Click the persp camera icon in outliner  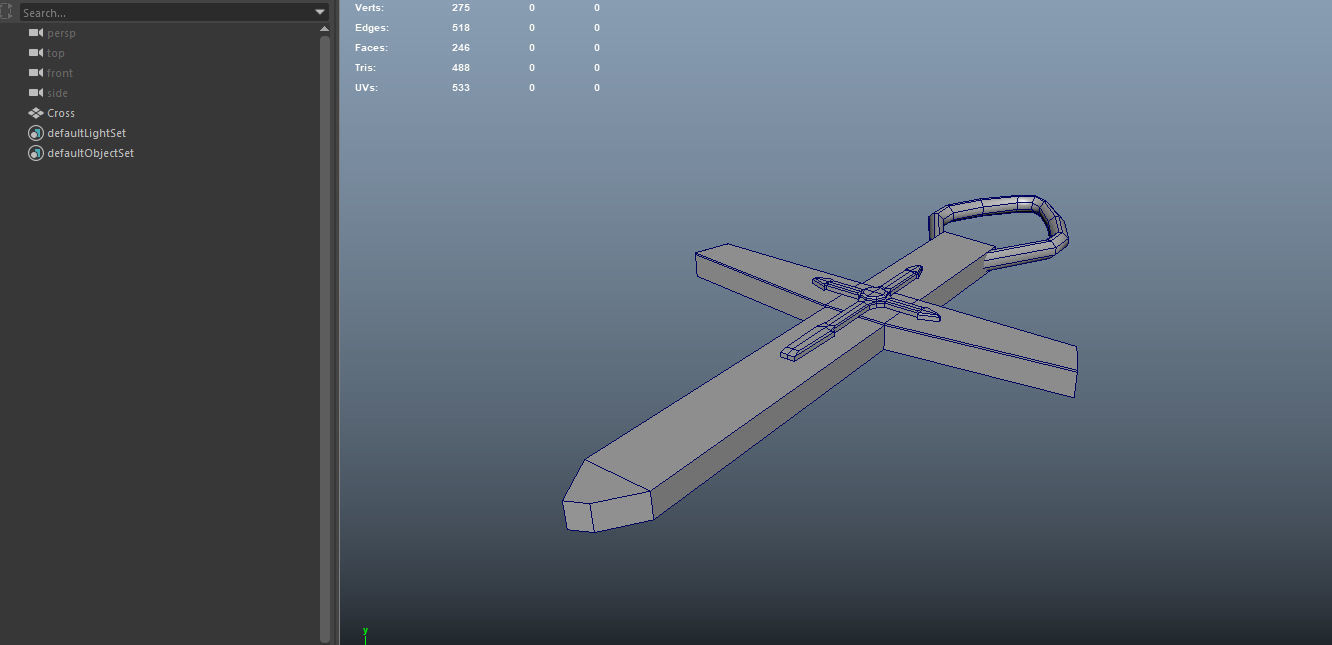(36, 33)
